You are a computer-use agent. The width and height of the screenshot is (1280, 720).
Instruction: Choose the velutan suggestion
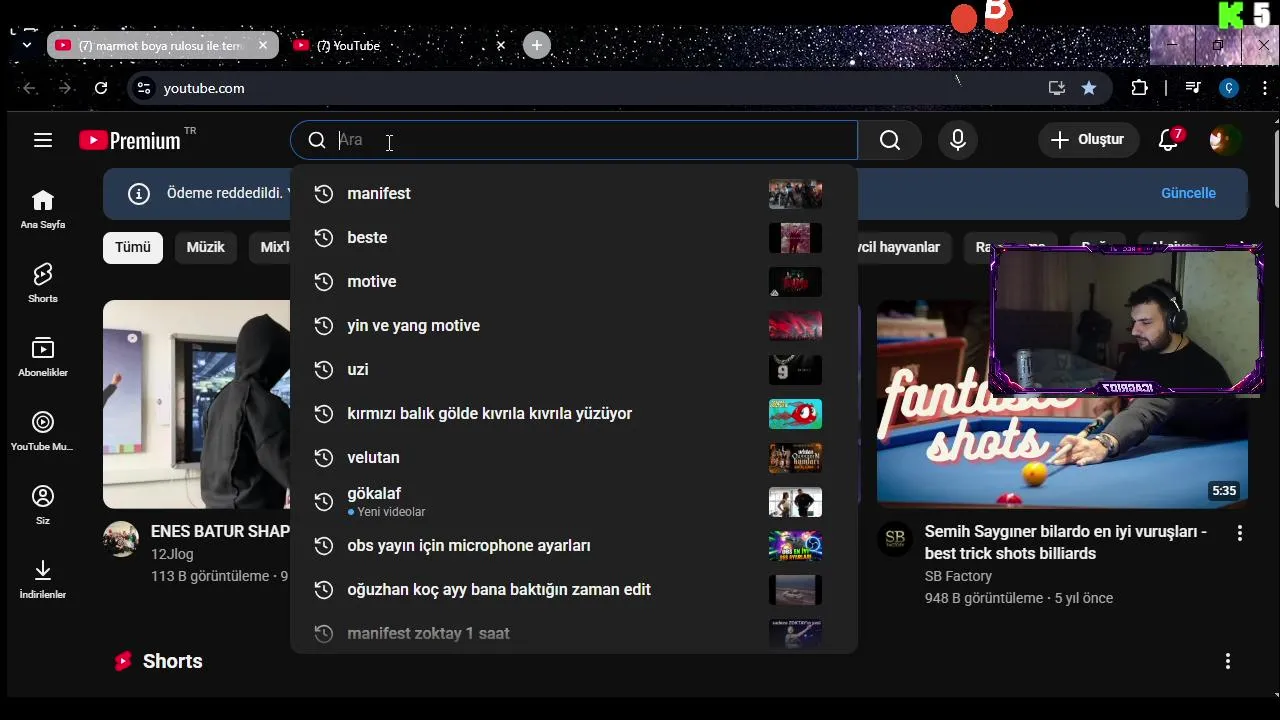(x=574, y=458)
